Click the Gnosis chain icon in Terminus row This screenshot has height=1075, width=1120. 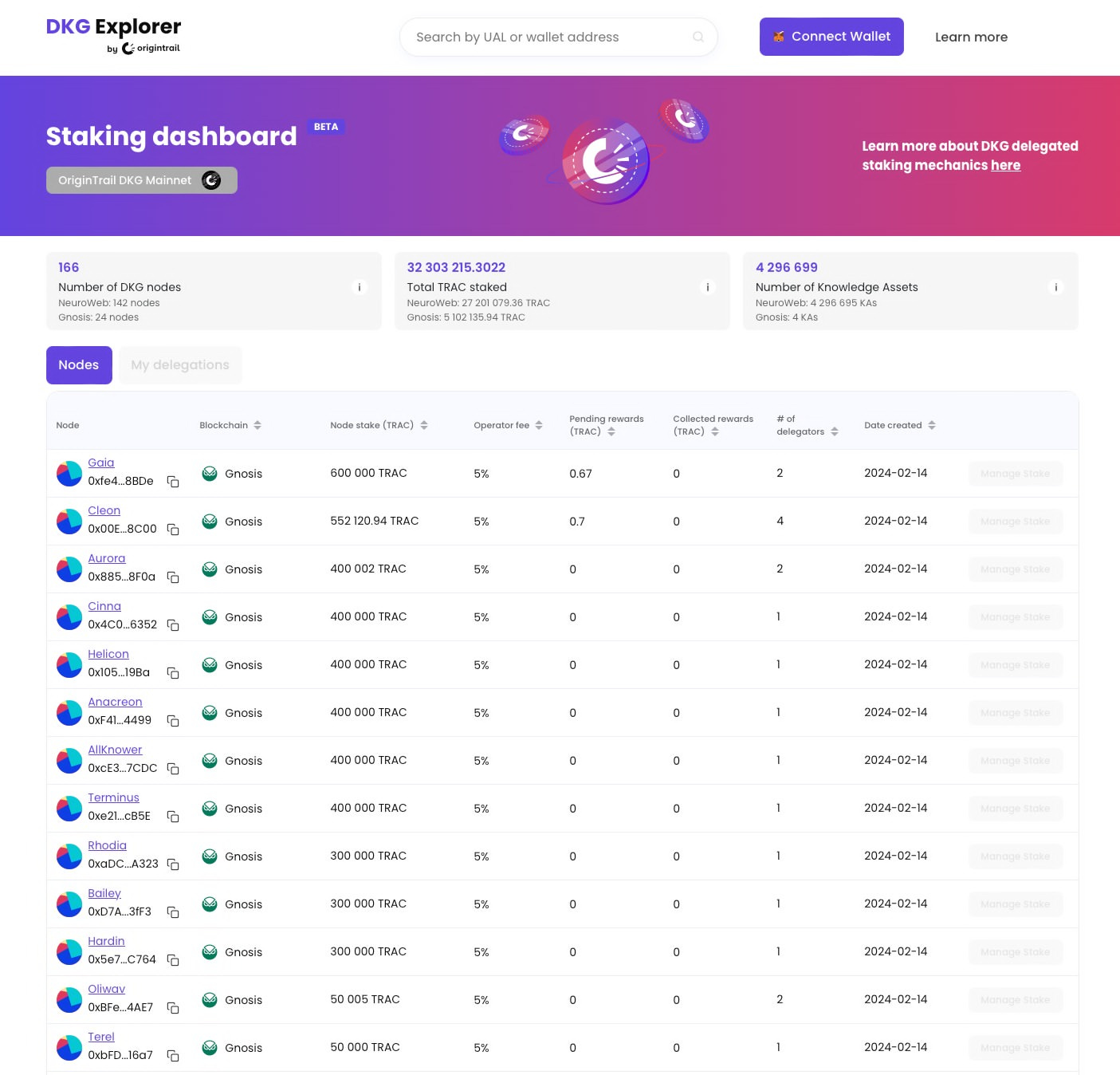point(210,809)
